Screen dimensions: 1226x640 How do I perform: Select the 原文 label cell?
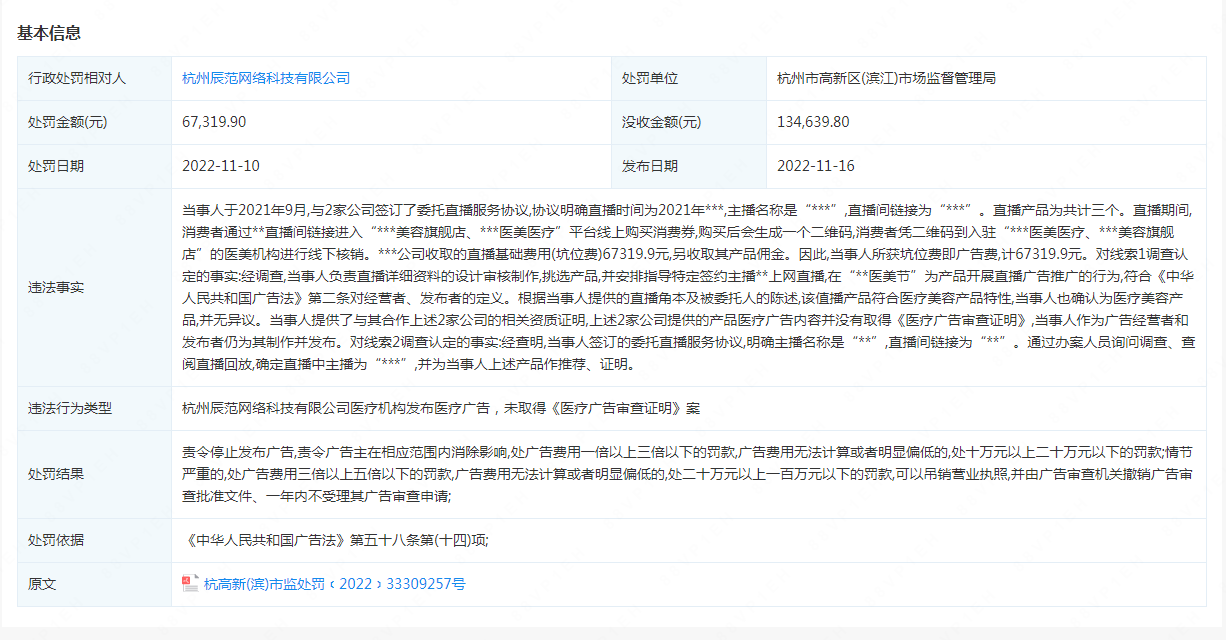click(94, 584)
